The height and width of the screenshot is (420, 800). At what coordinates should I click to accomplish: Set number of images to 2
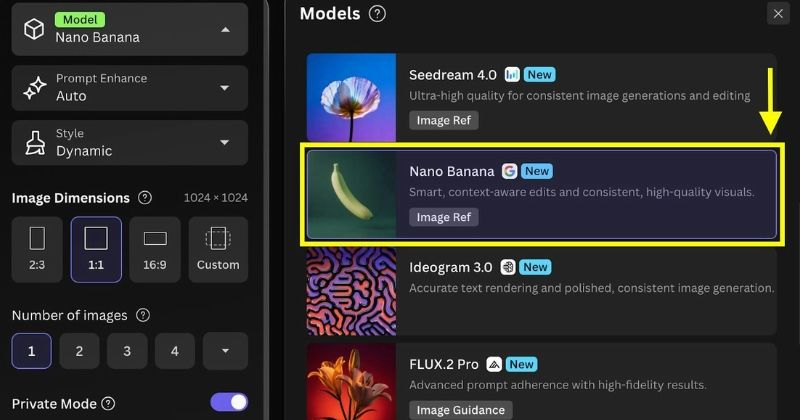pyautogui.click(x=79, y=351)
